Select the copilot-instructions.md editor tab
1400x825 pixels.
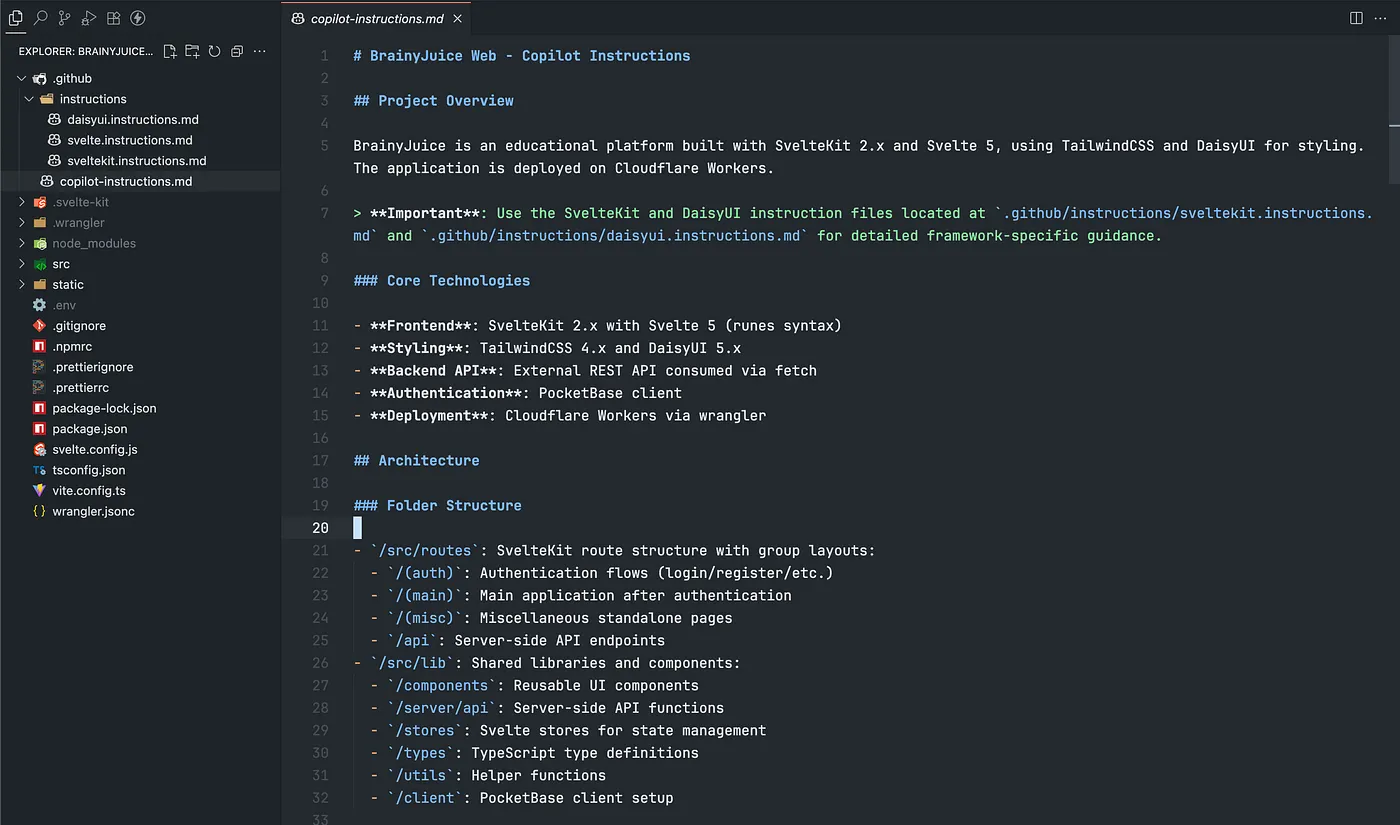pyautogui.click(x=375, y=18)
